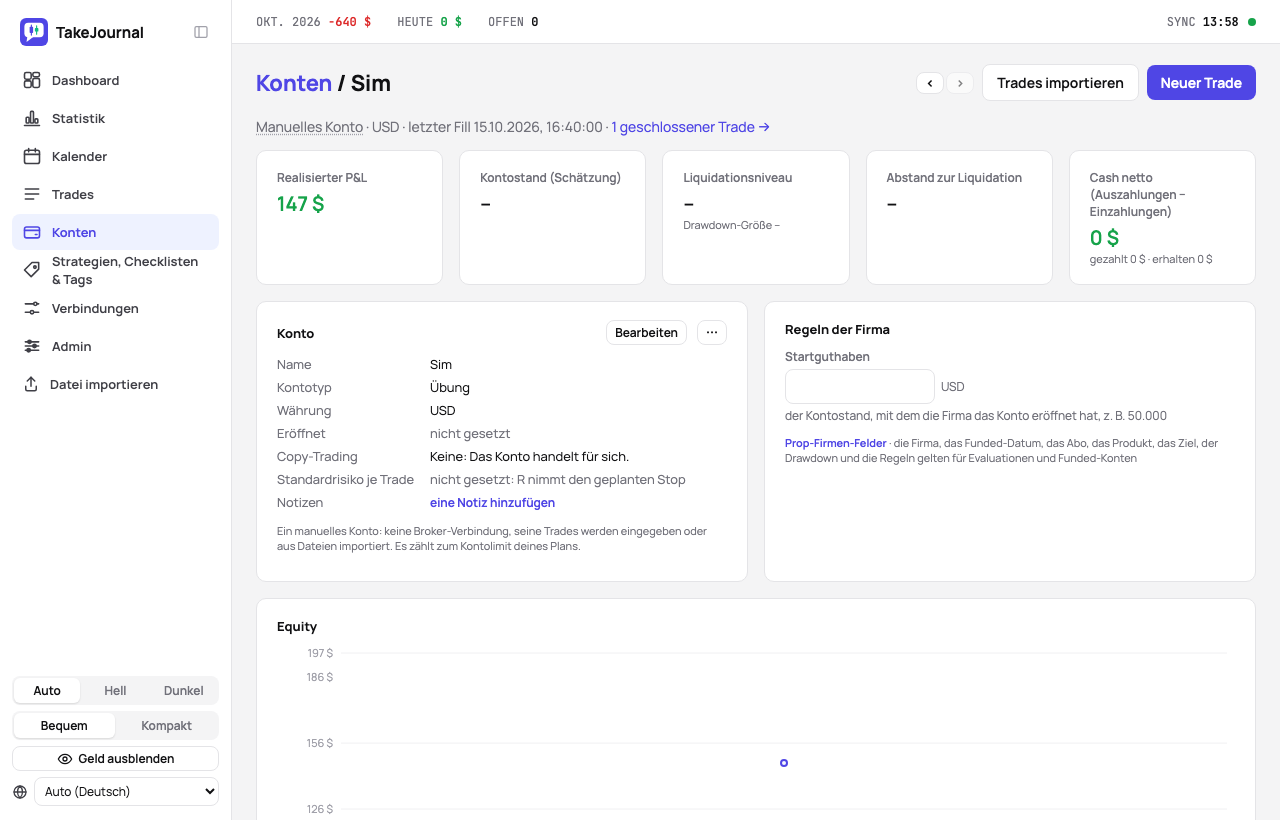The image size is (1280, 820).
Task: Open the three-dot menu in Konto card
Action: (x=712, y=332)
